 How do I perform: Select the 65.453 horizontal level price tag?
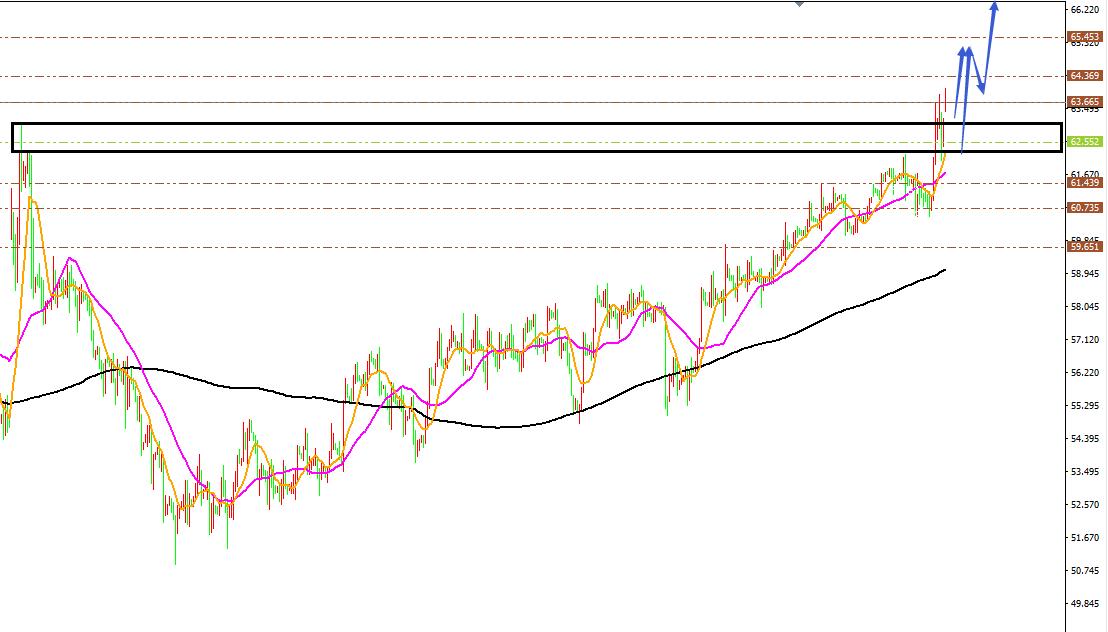pos(1084,37)
